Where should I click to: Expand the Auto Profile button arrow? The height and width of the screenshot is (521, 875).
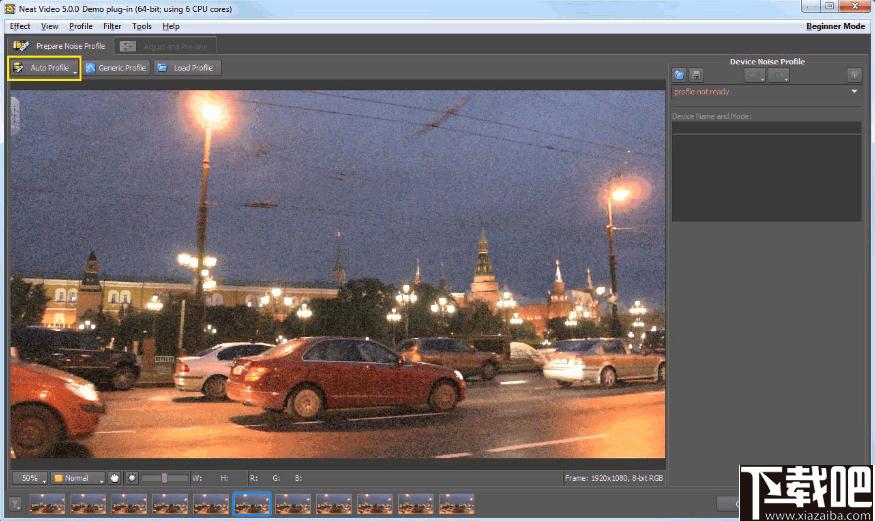point(75,71)
